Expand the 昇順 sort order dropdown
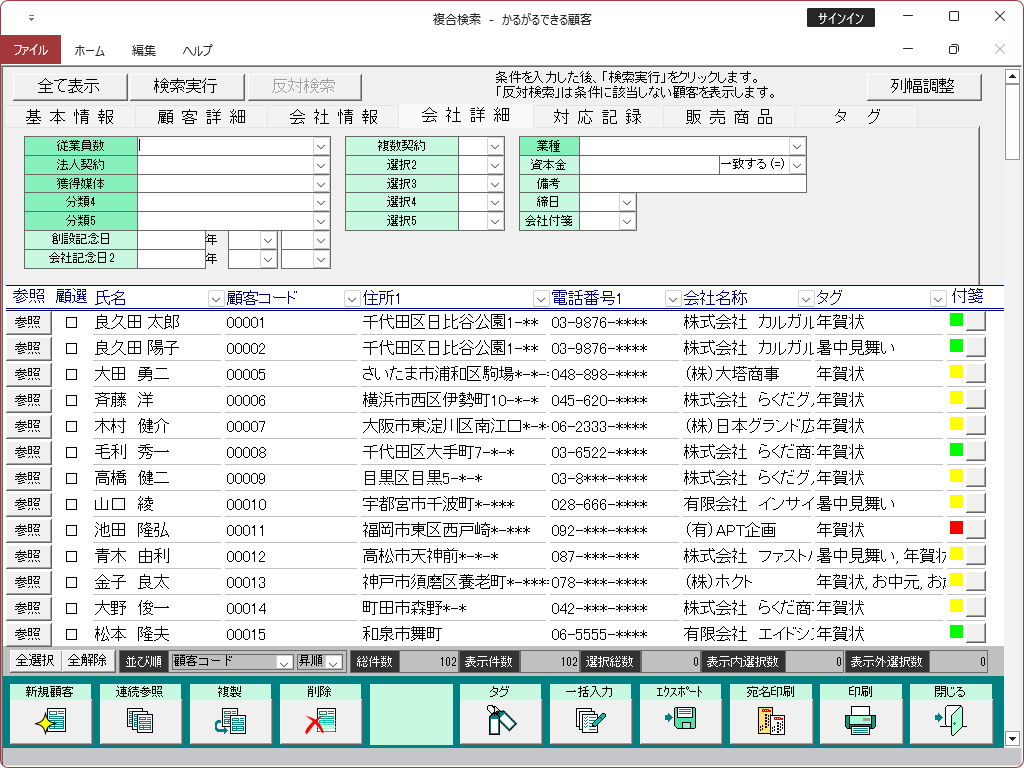The width and height of the screenshot is (1024, 768). [334, 662]
